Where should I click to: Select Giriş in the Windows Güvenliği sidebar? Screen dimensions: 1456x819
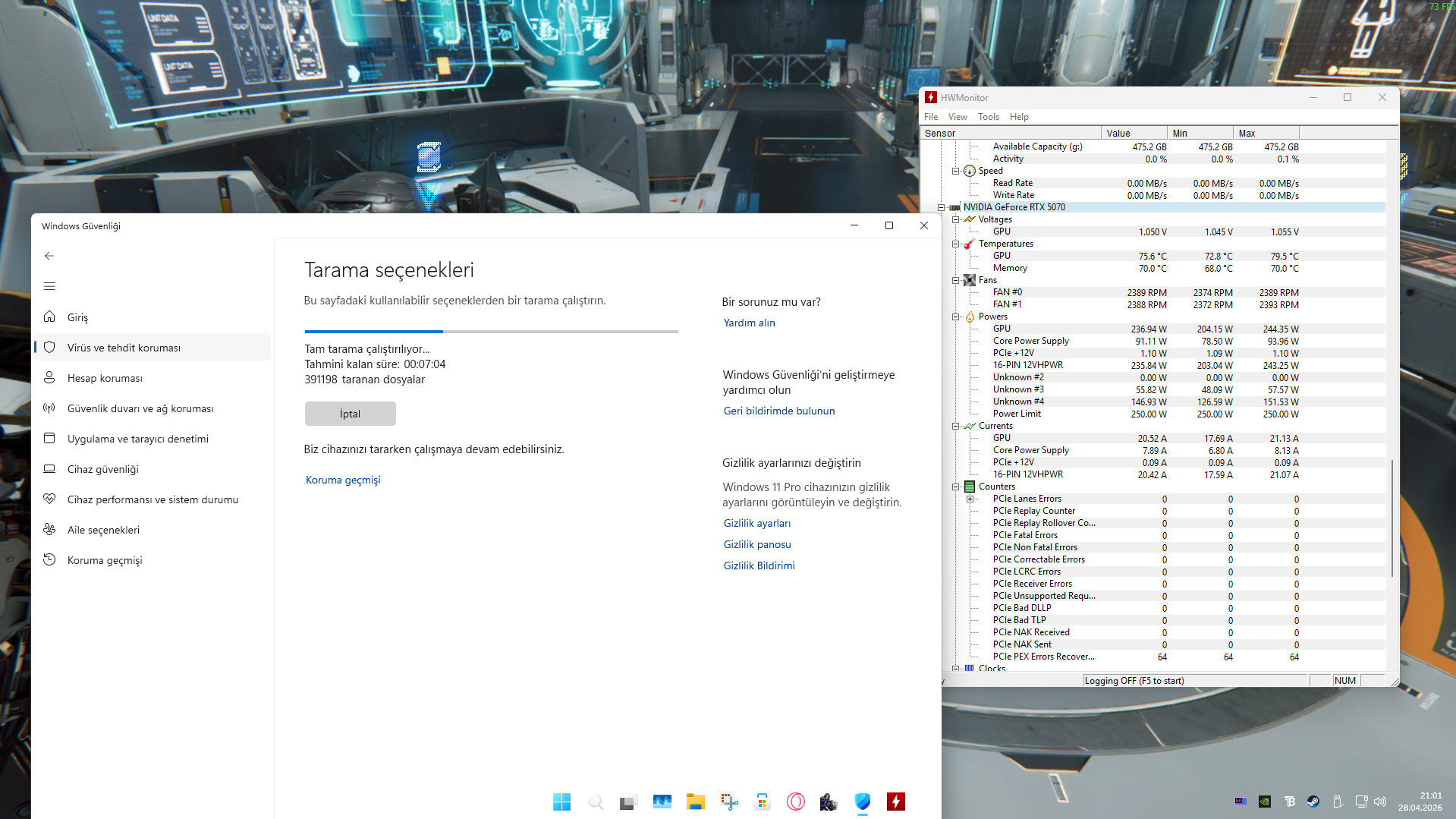pyautogui.click(x=153, y=317)
